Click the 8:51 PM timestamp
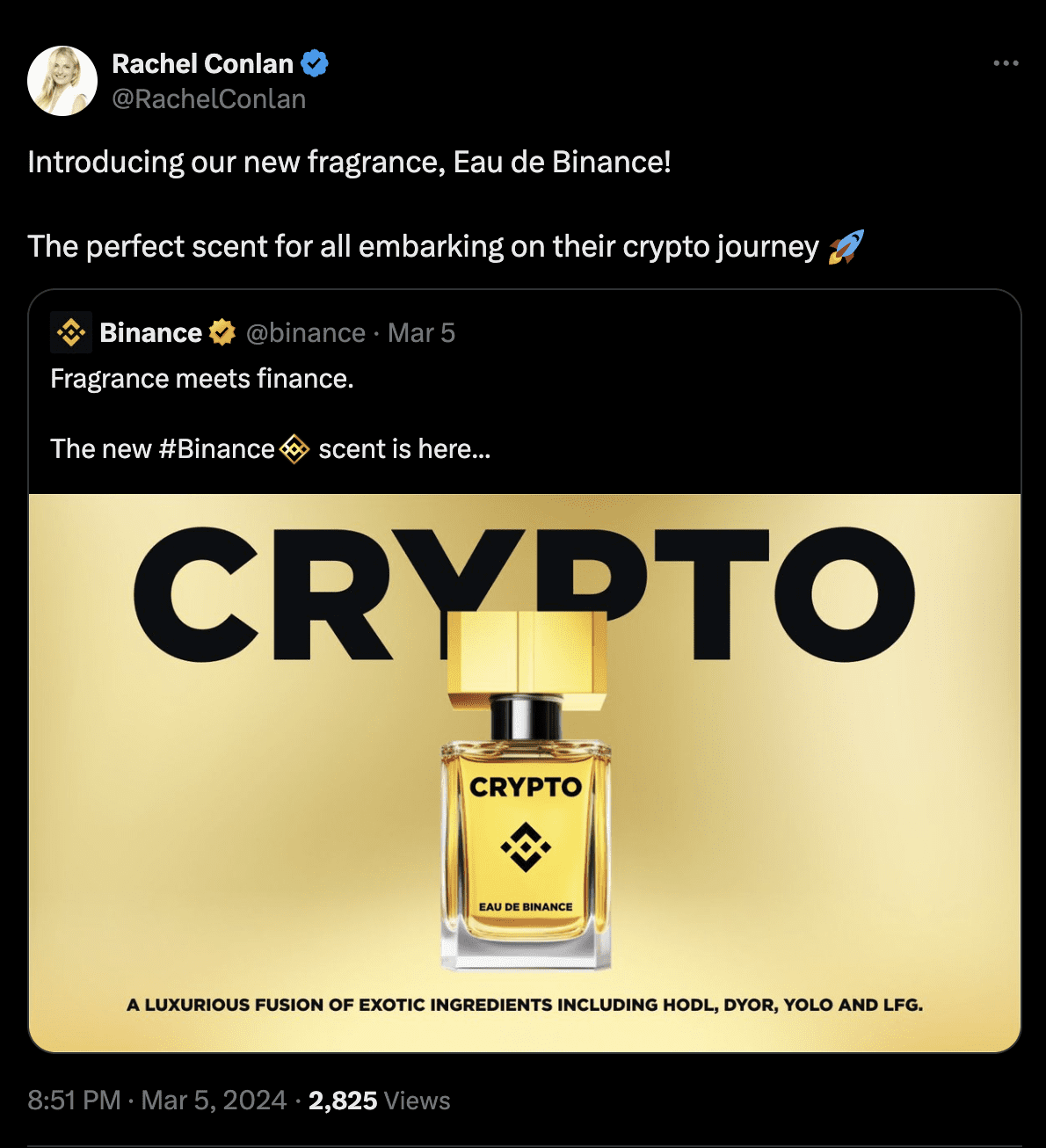The height and width of the screenshot is (1148, 1046). coord(74,1101)
